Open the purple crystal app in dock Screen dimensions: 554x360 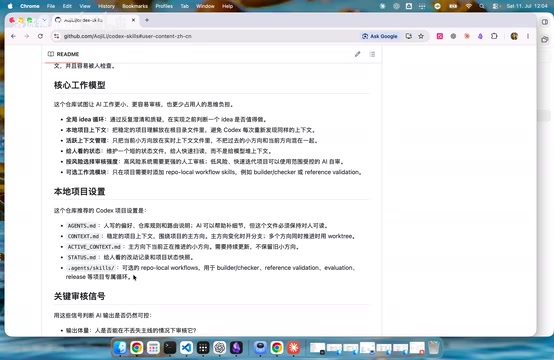coord(236,348)
